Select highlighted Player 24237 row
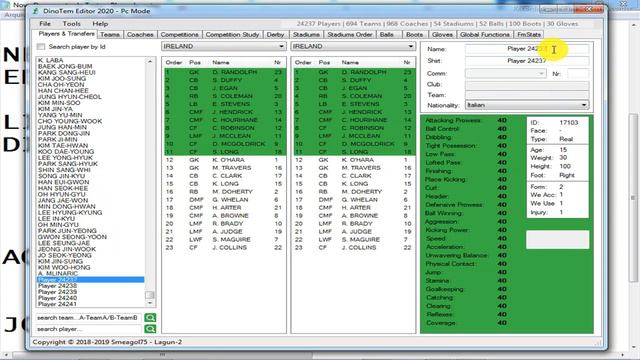 [x=90, y=280]
